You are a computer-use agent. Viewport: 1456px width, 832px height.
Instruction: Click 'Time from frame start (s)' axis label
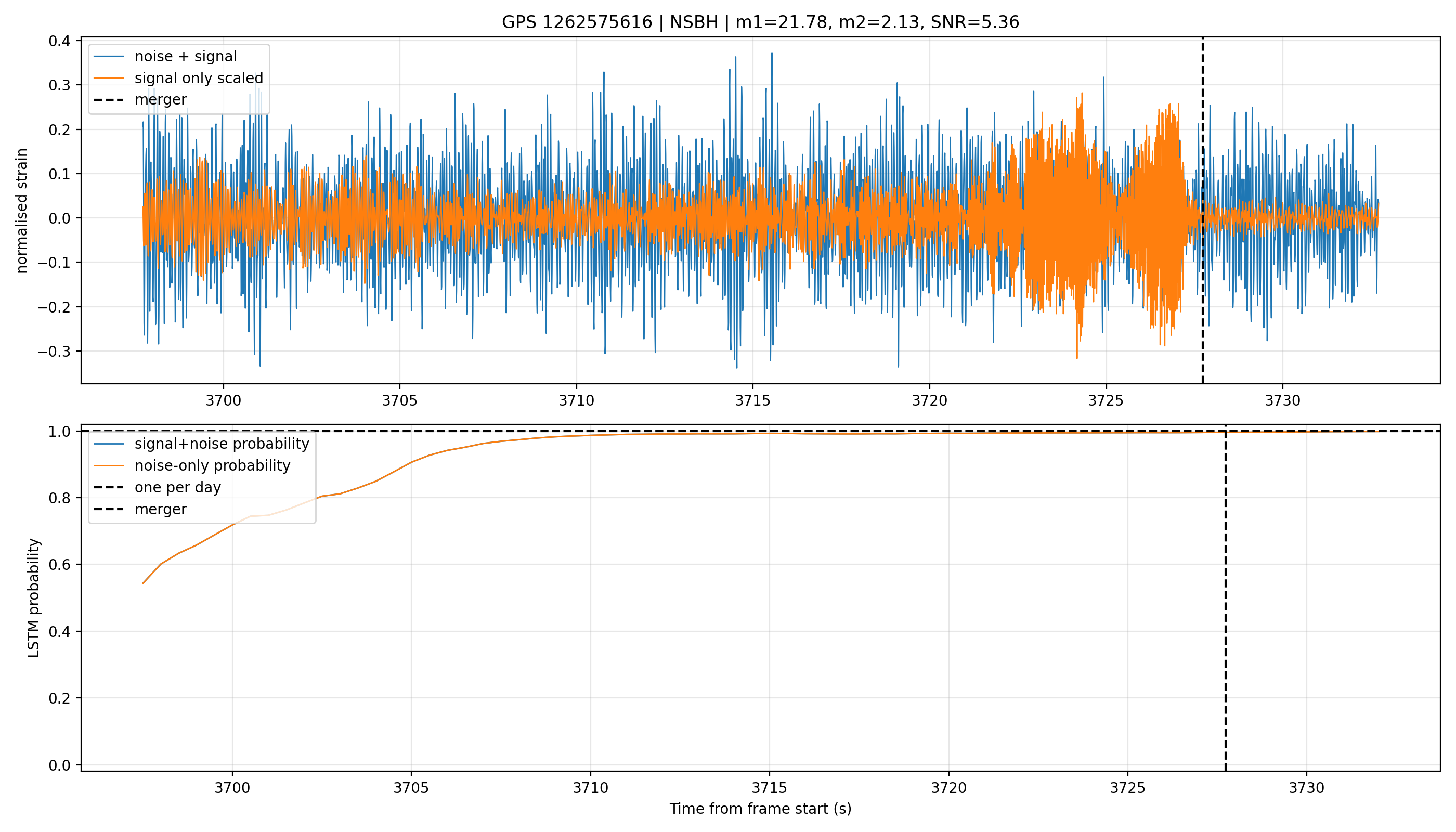761,809
